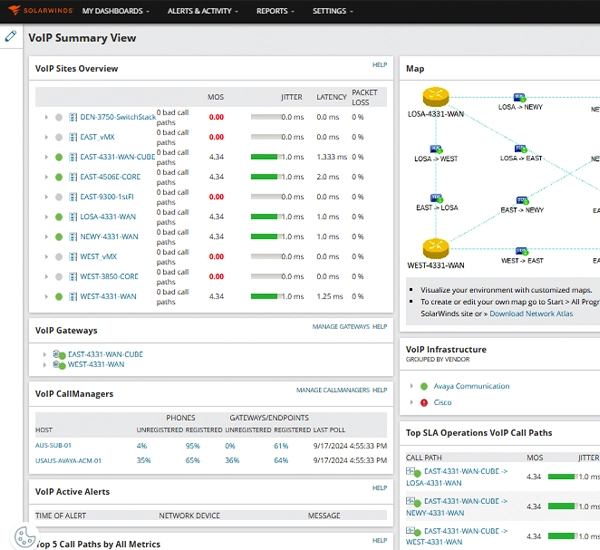Click green status icon for Avaya Communication

pyautogui.click(x=424, y=386)
